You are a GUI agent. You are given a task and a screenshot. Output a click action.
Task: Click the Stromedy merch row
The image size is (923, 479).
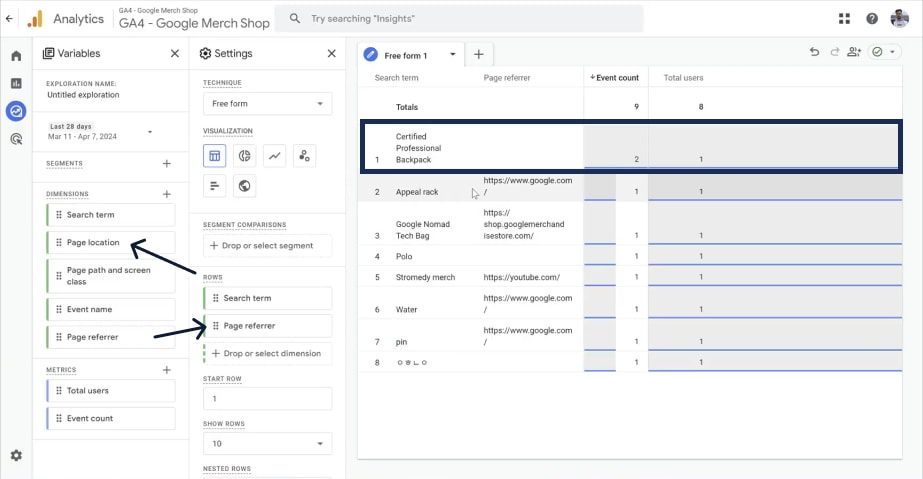pos(630,277)
